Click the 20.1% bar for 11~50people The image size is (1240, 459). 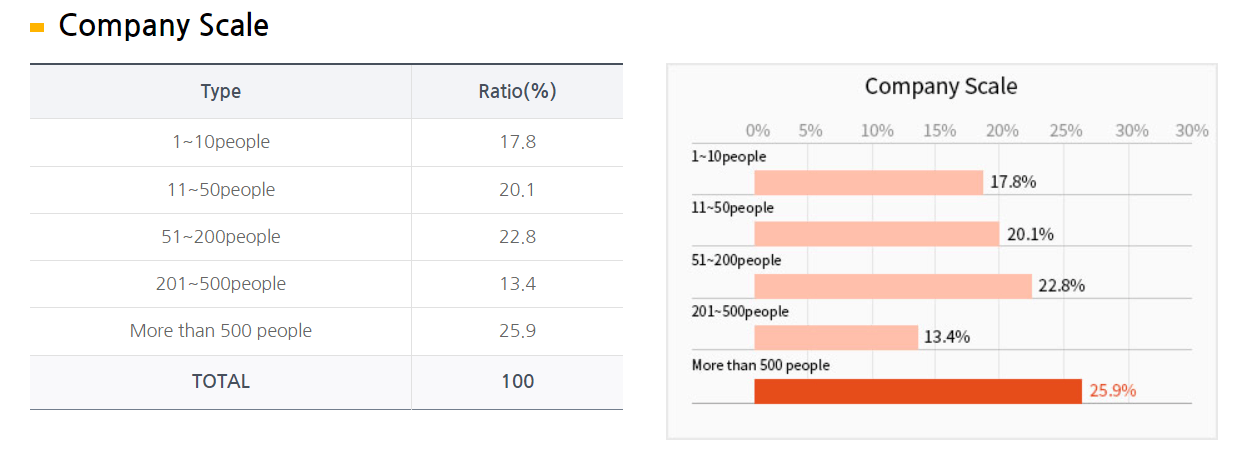pyautogui.click(x=876, y=234)
